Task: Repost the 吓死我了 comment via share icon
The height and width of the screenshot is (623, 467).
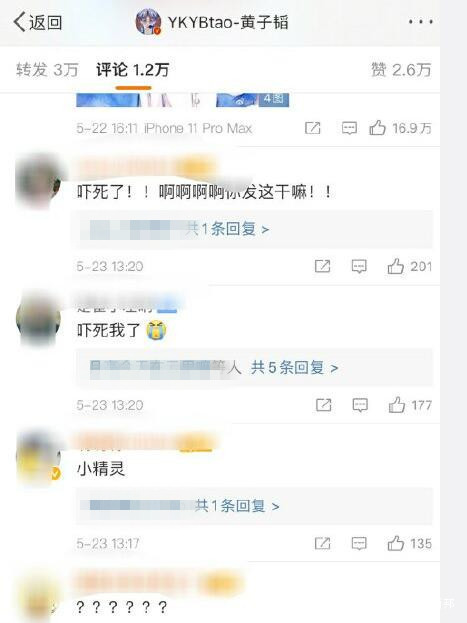Action: pos(323,405)
